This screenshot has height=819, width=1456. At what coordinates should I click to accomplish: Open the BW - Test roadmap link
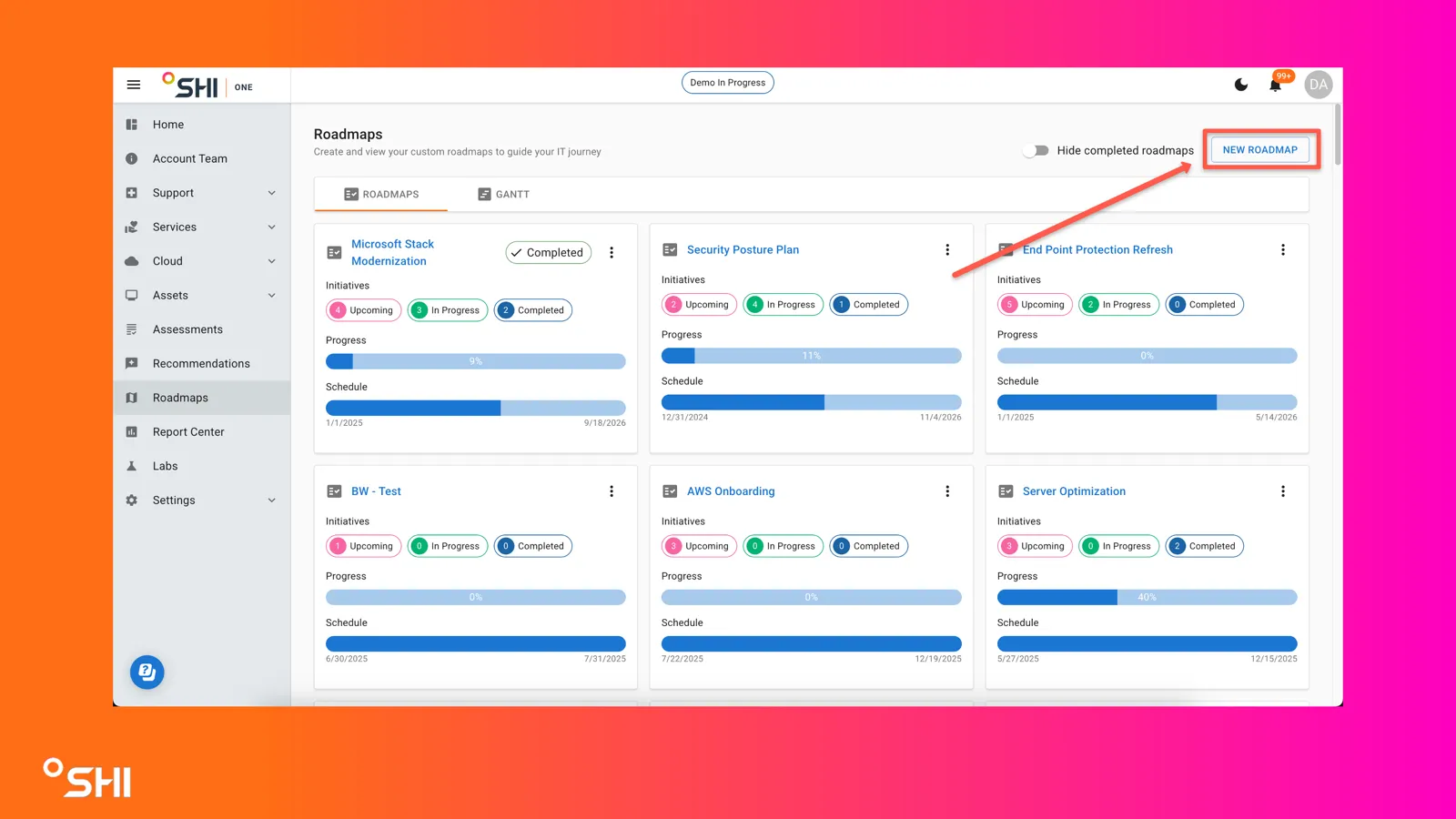(x=376, y=491)
